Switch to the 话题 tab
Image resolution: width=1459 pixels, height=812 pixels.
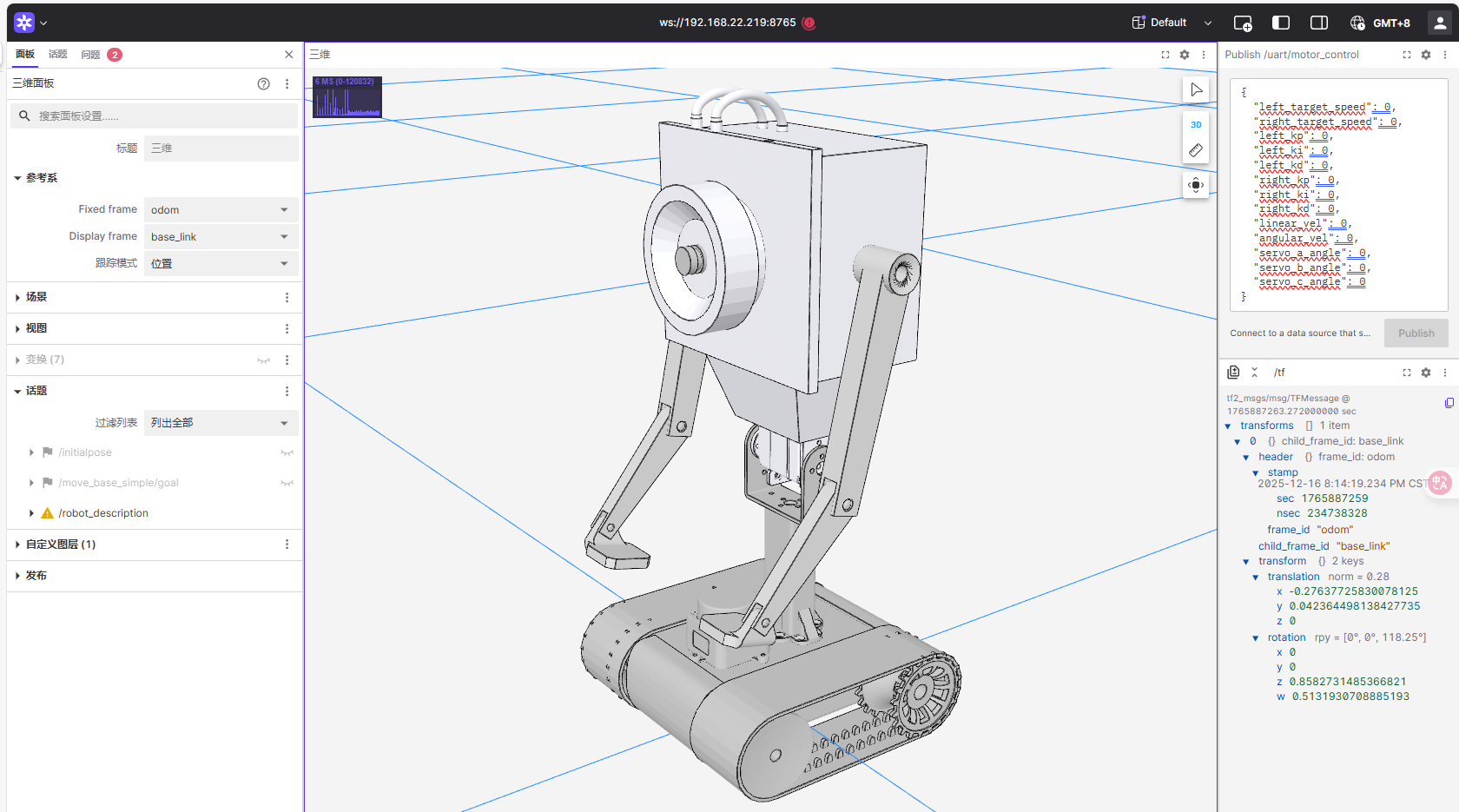click(x=58, y=54)
